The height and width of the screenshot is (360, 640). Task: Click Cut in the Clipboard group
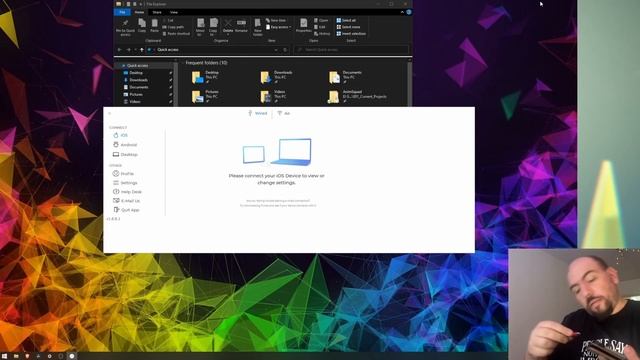click(168, 20)
